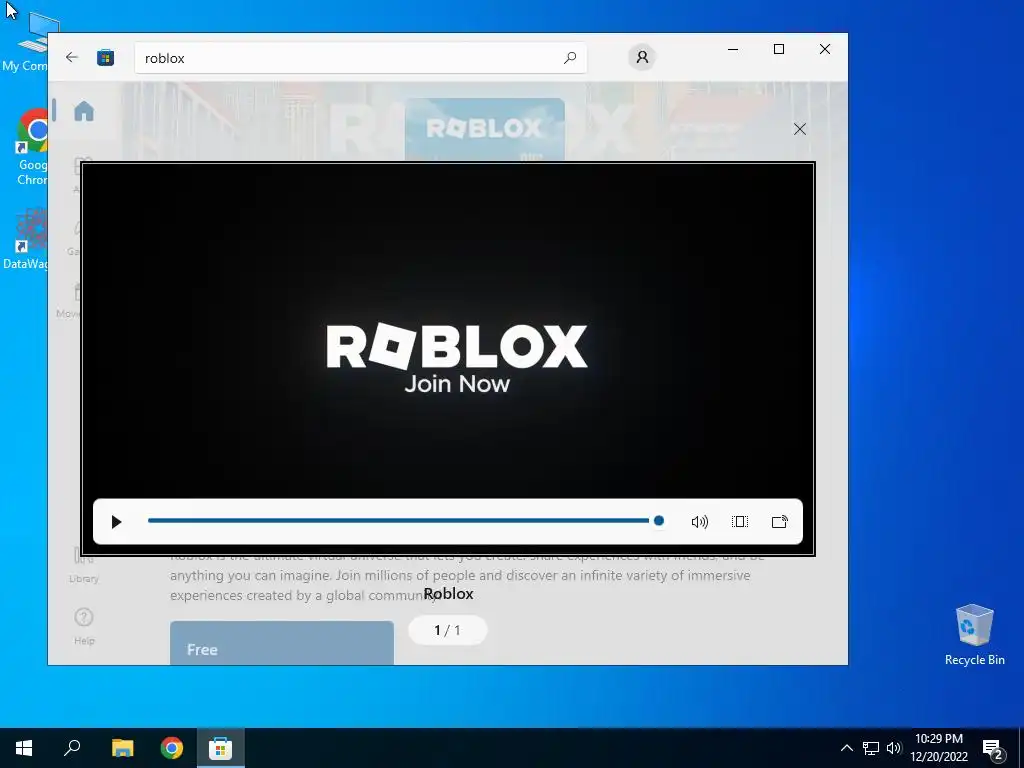
Task: Toggle video zoom to fill
Action: [x=740, y=522]
